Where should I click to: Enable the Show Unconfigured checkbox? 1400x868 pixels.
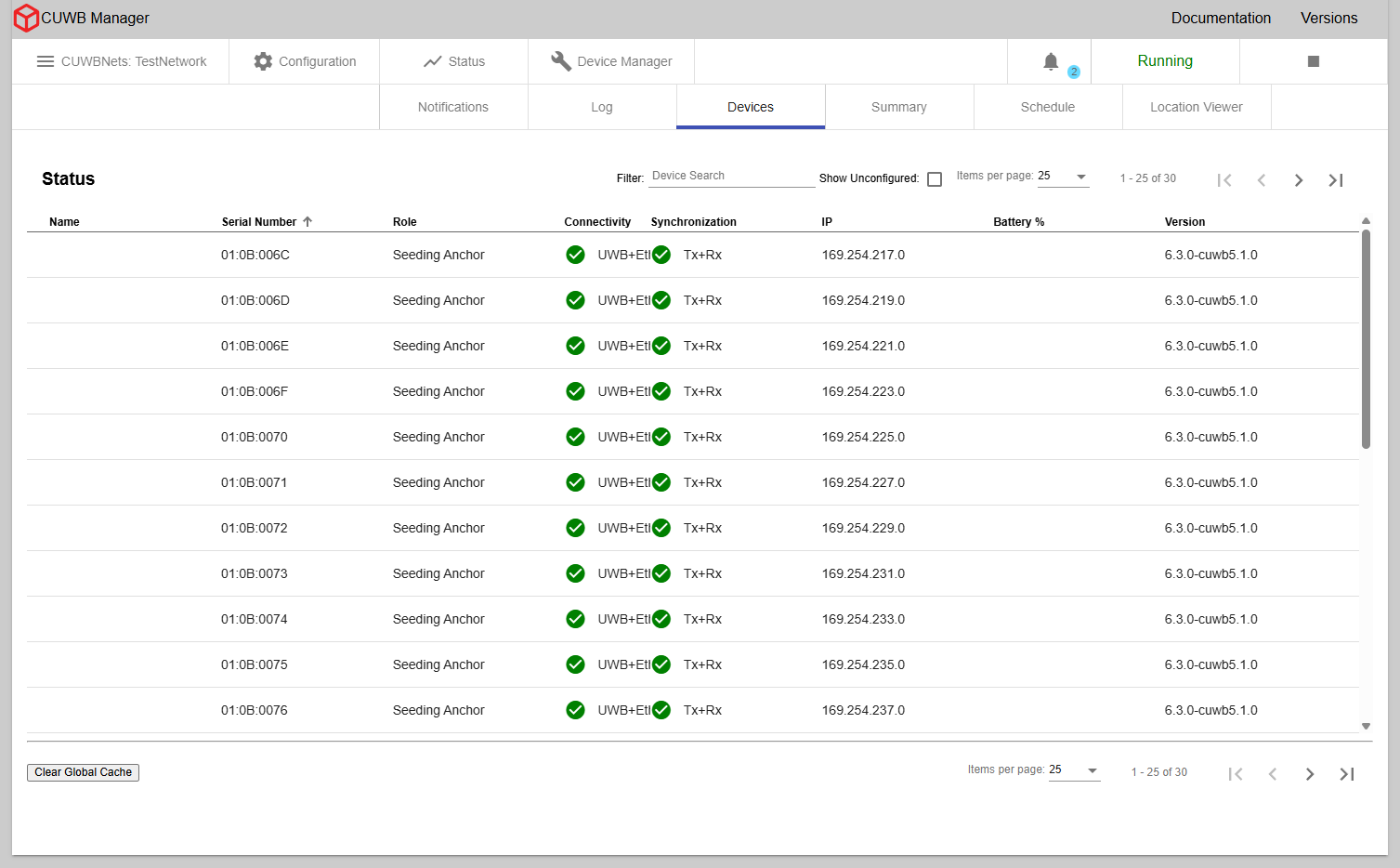point(935,179)
